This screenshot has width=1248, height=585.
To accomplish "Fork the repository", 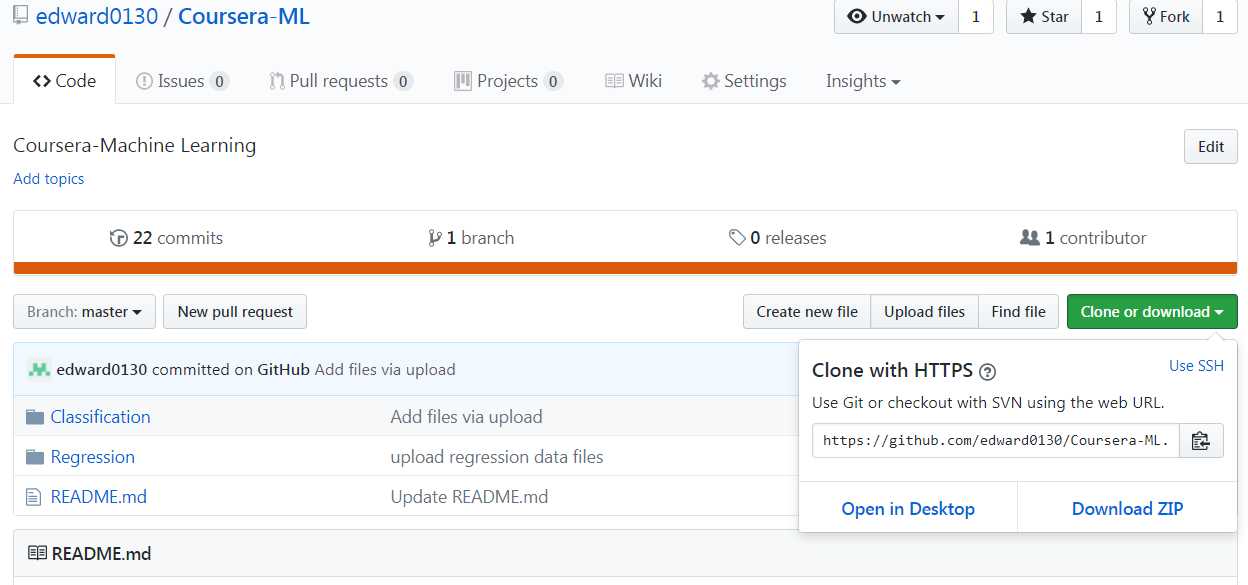I will pyautogui.click(x=1166, y=17).
